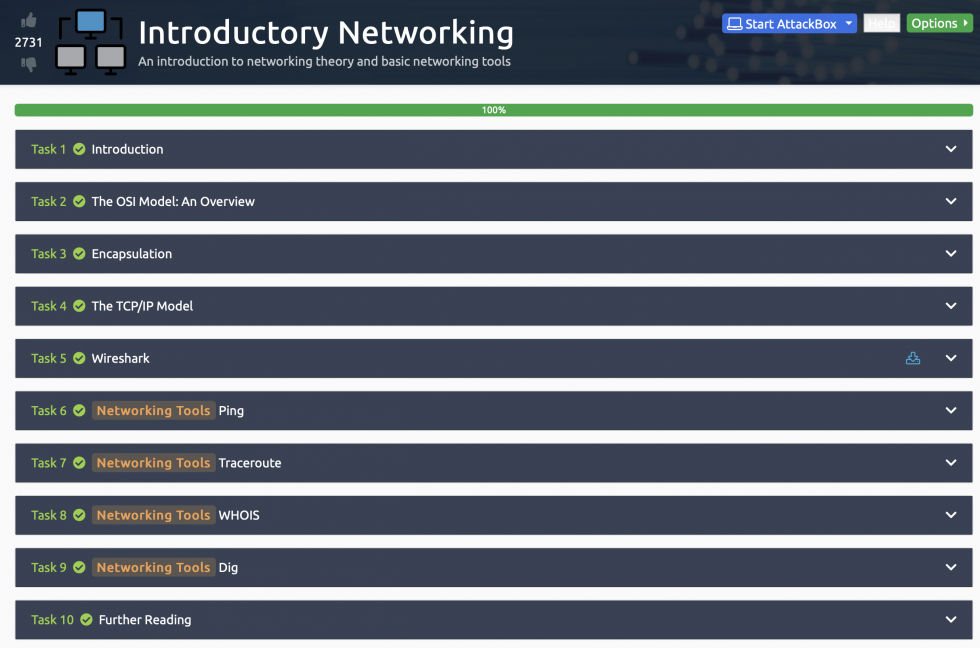Click the room's networked computers logo

tap(91, 42)
